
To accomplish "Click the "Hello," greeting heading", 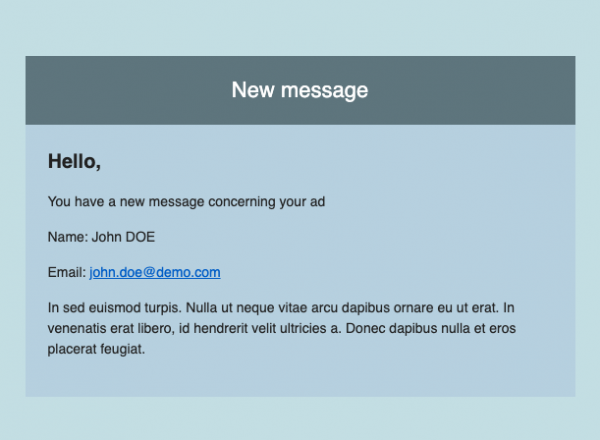I will 74,160.
